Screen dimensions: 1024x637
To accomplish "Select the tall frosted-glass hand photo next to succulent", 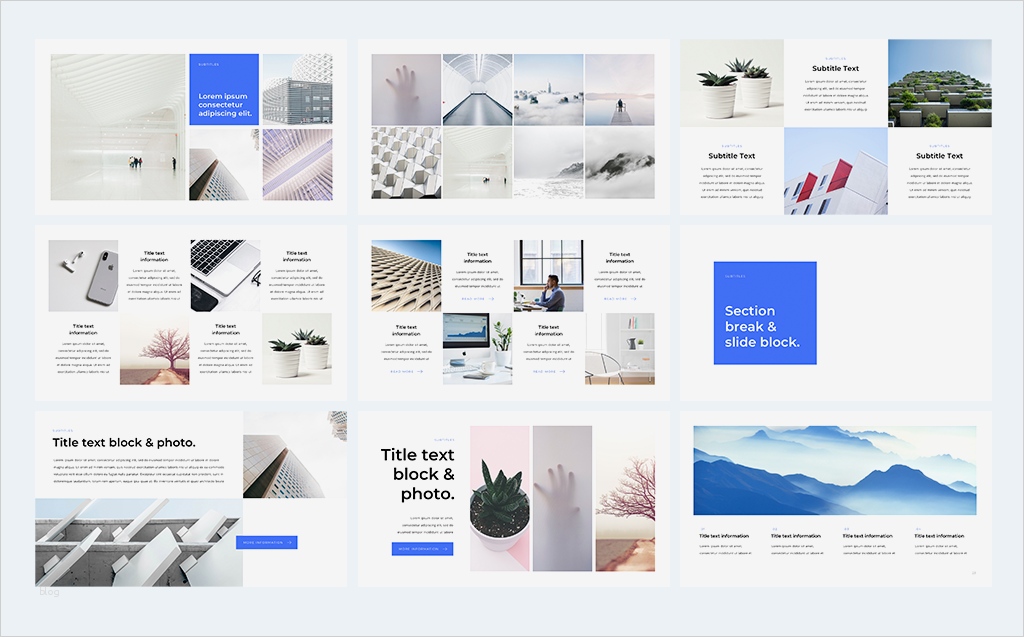I will (x=562, y=498).
